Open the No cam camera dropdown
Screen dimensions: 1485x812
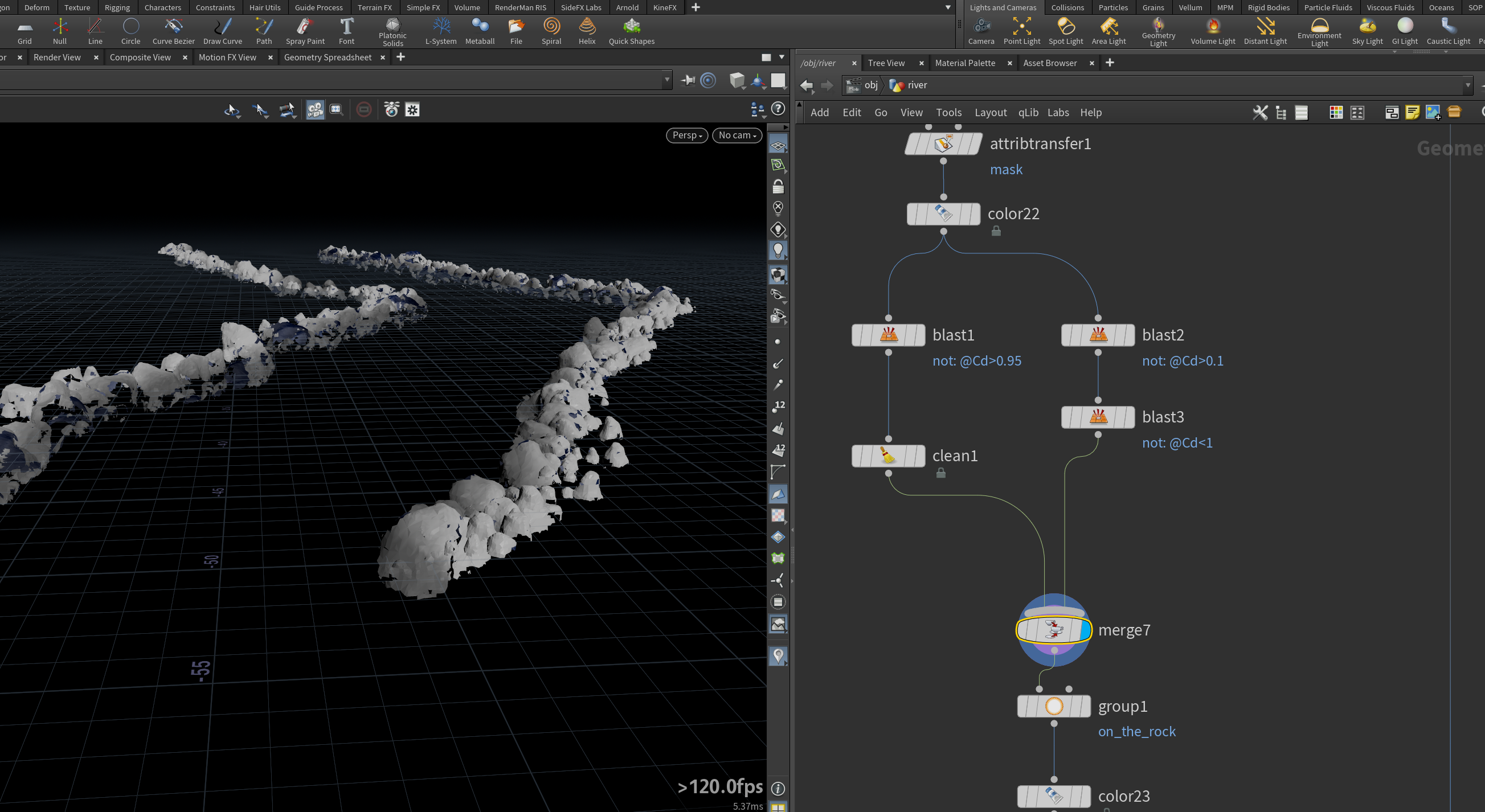(x=737, y=136)
